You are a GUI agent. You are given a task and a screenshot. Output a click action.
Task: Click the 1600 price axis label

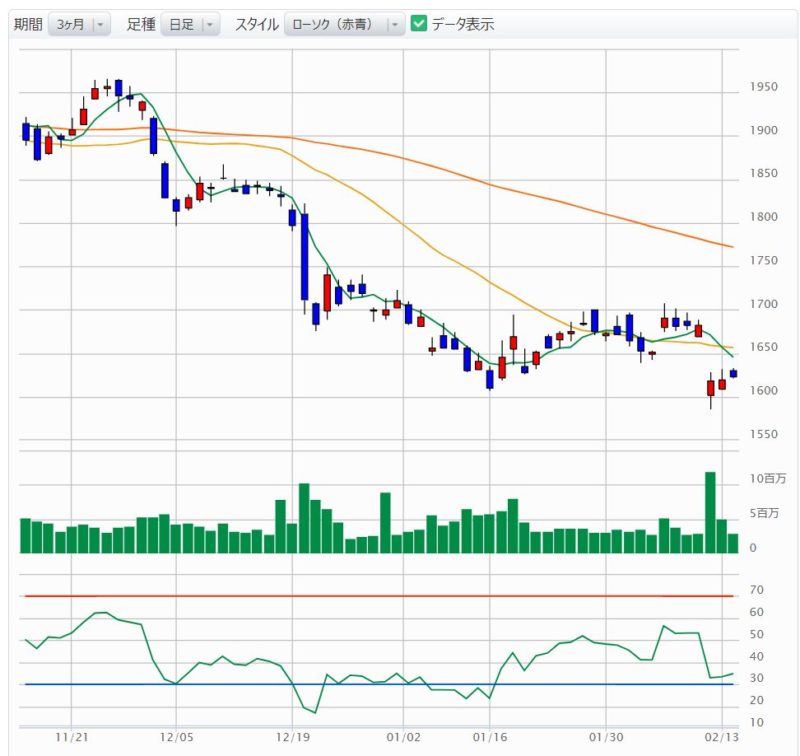tap(763, 391)
